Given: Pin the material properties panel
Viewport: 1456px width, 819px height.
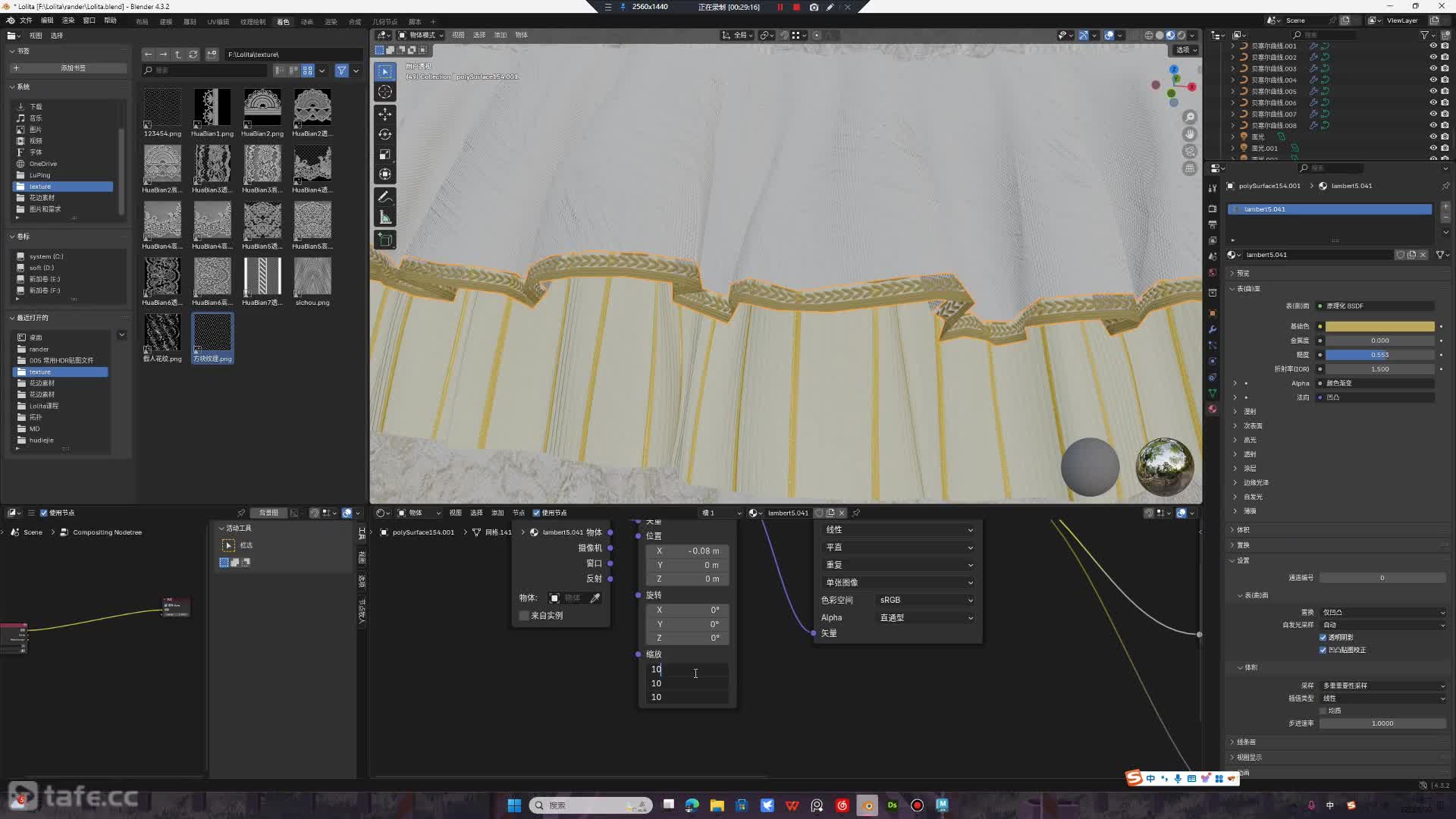Looking at the screenshot, I should tap(1445, 186).
